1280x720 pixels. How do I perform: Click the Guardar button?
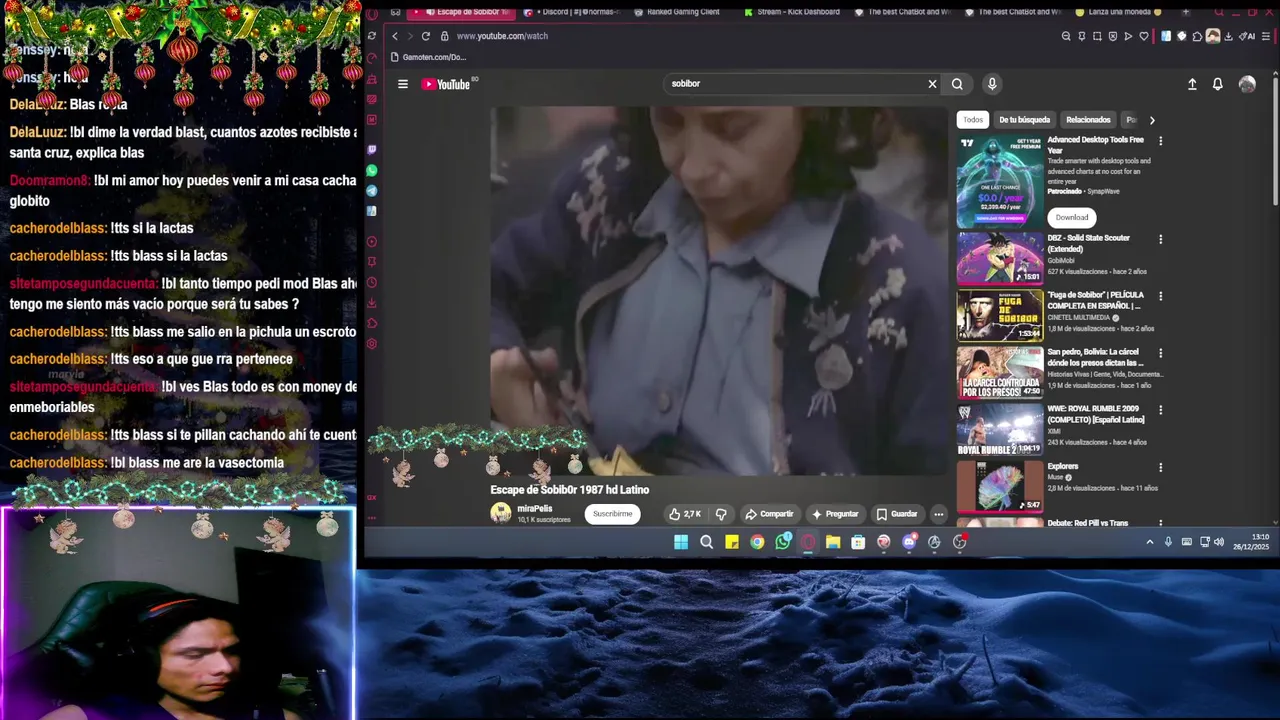pos(897,514)
